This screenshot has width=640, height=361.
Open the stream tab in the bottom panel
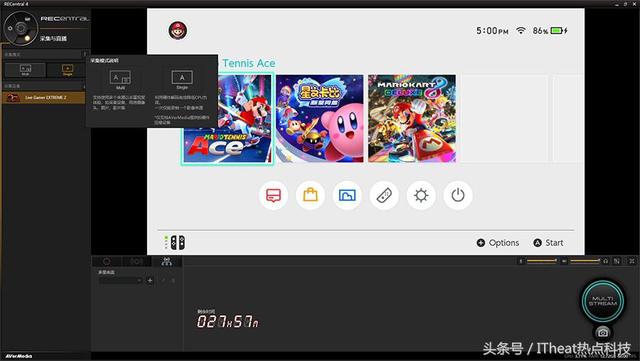pyautogui.click(x=136, y=261)
